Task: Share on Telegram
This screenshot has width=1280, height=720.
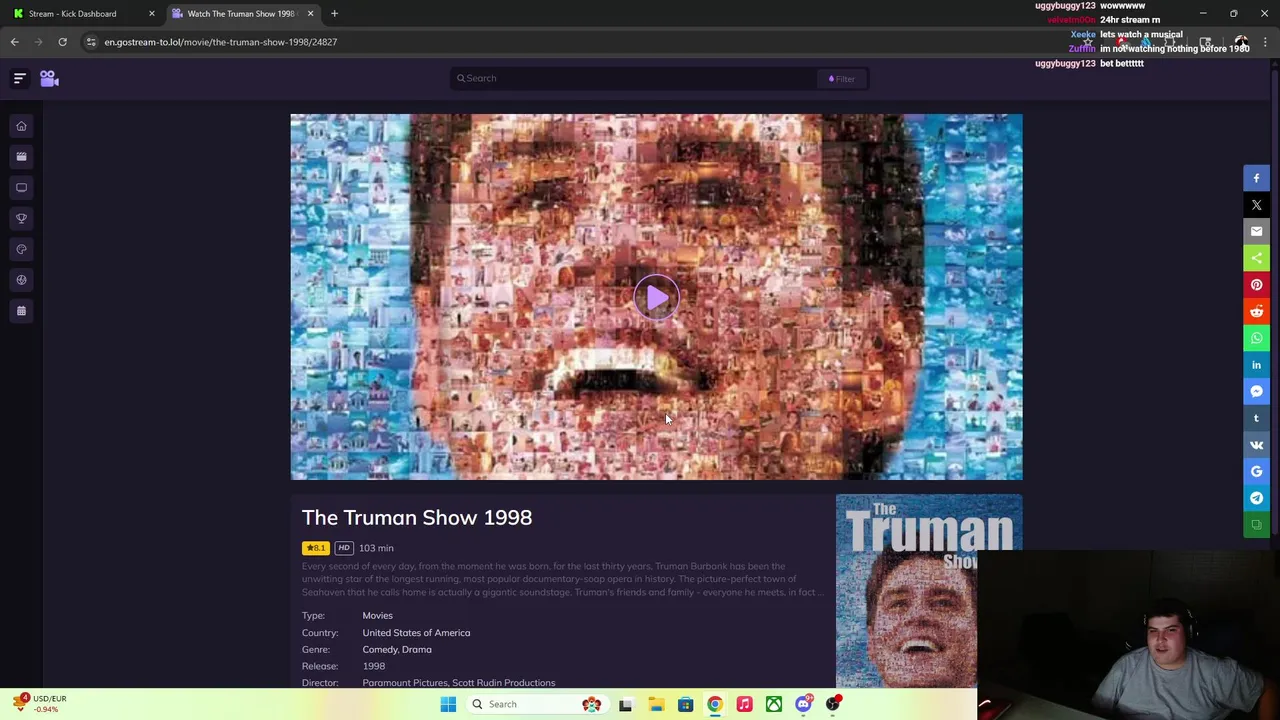Action: [x=1256, y=498]
